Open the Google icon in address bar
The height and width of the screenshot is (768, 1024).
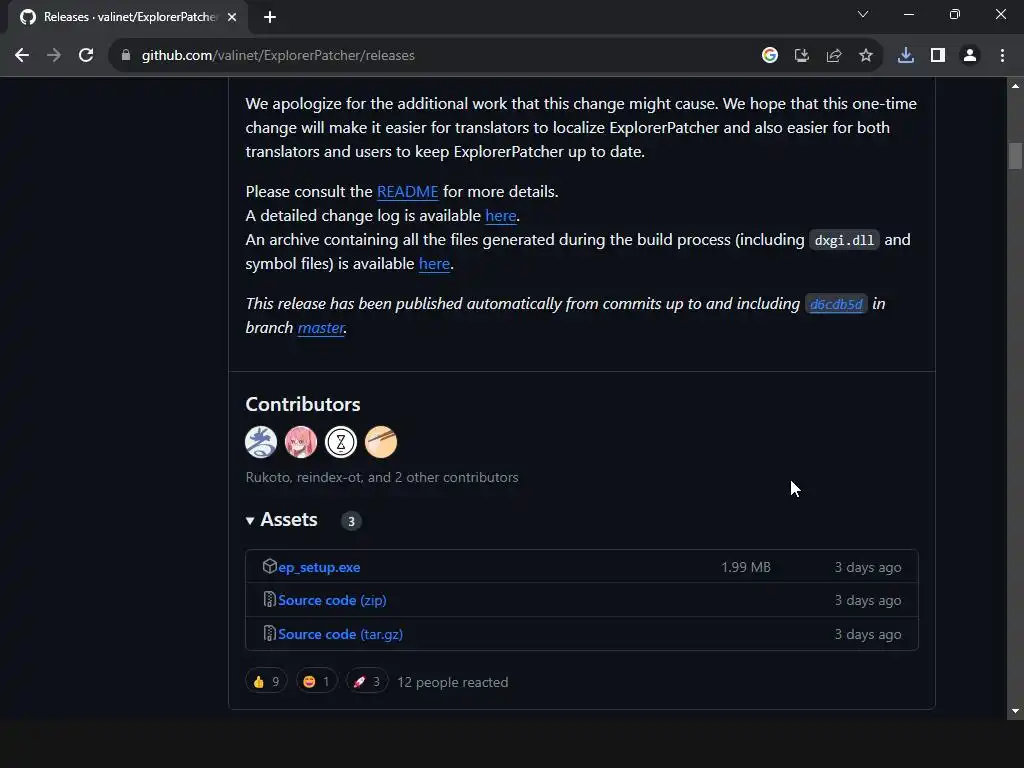770,56
